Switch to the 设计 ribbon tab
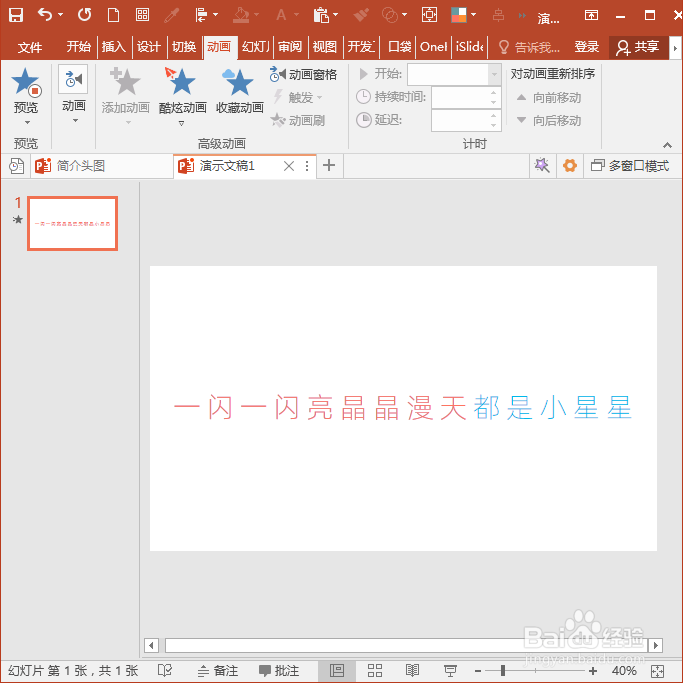This screenshot has height=683, width=683. click(149, 47)
